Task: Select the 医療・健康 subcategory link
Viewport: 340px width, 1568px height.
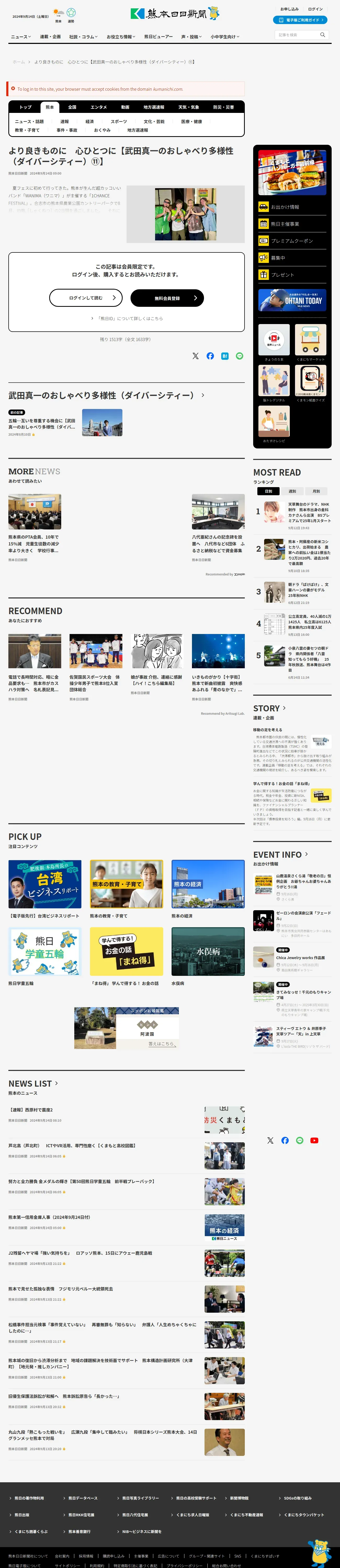Action: (191, 122)
